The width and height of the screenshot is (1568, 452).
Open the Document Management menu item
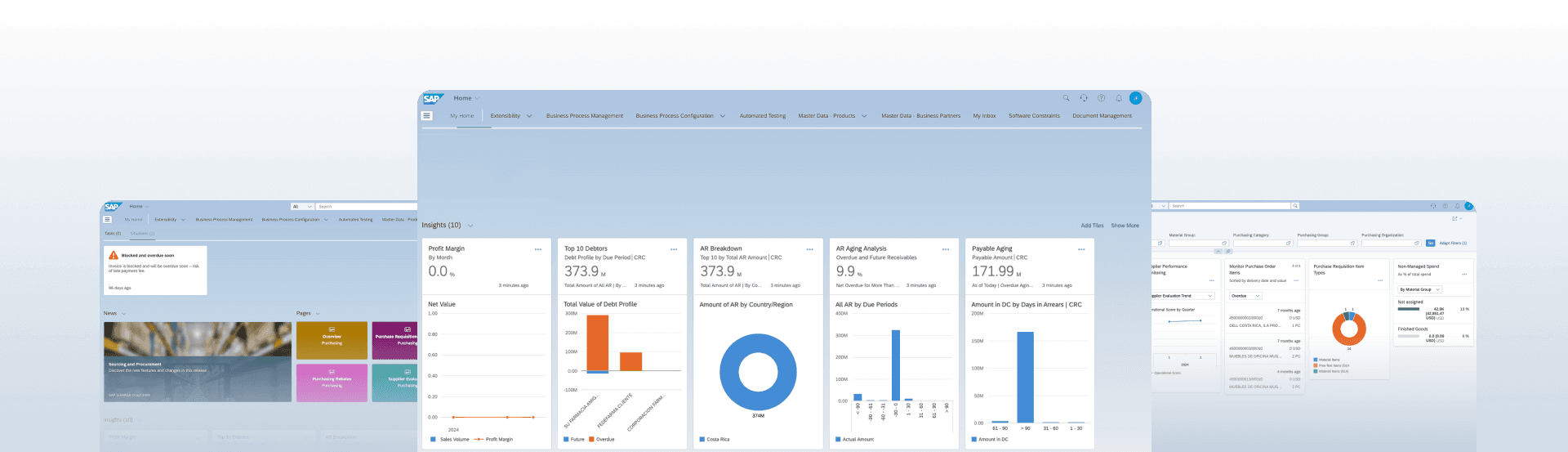(x=1102, y=116)
